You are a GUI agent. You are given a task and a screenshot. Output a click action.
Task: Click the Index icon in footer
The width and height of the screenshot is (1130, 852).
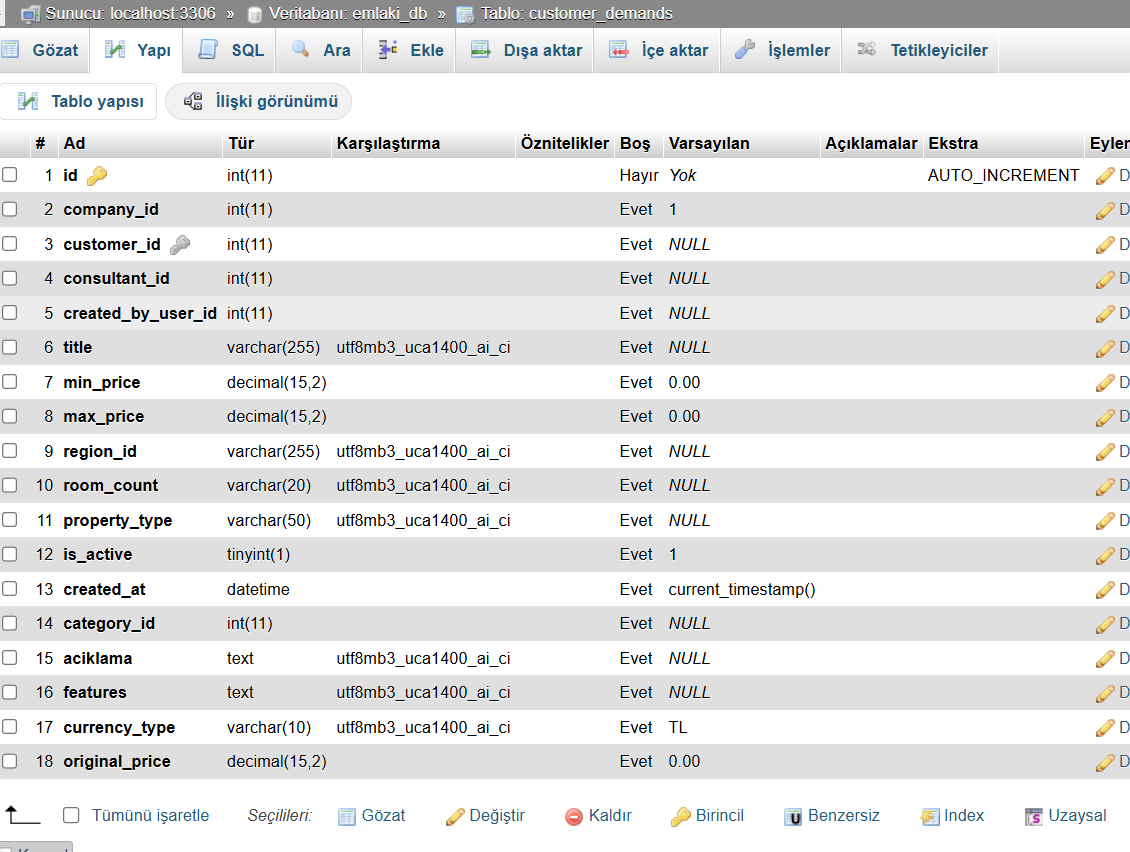point(930,816)
